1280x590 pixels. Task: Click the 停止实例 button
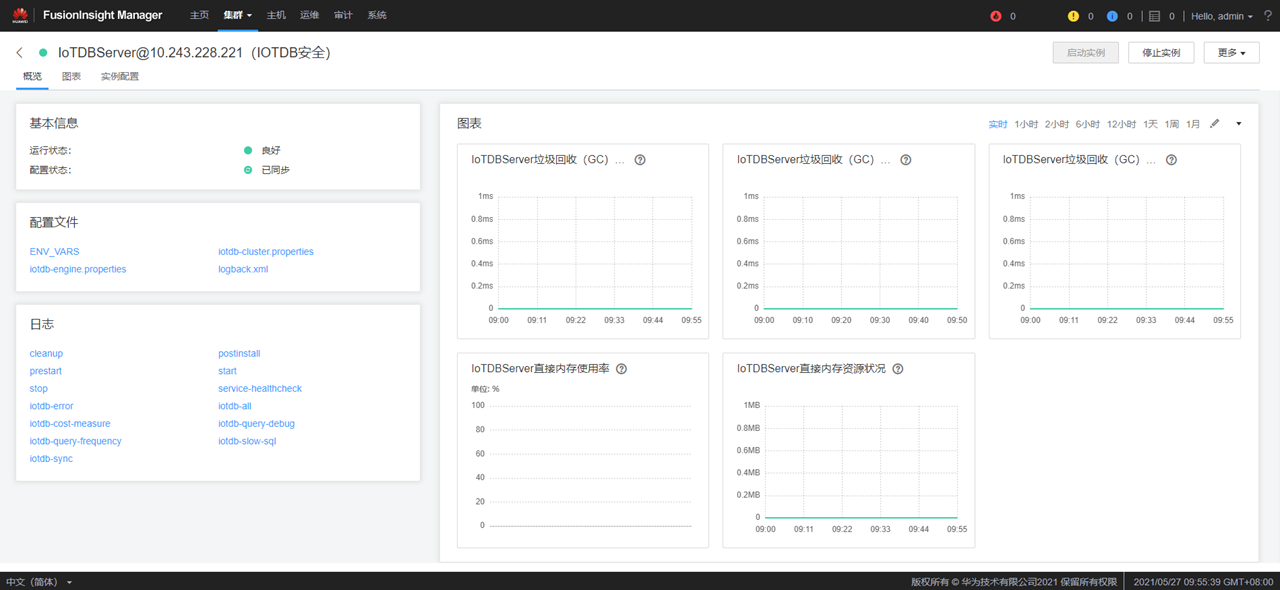(x=1161, y=53)
